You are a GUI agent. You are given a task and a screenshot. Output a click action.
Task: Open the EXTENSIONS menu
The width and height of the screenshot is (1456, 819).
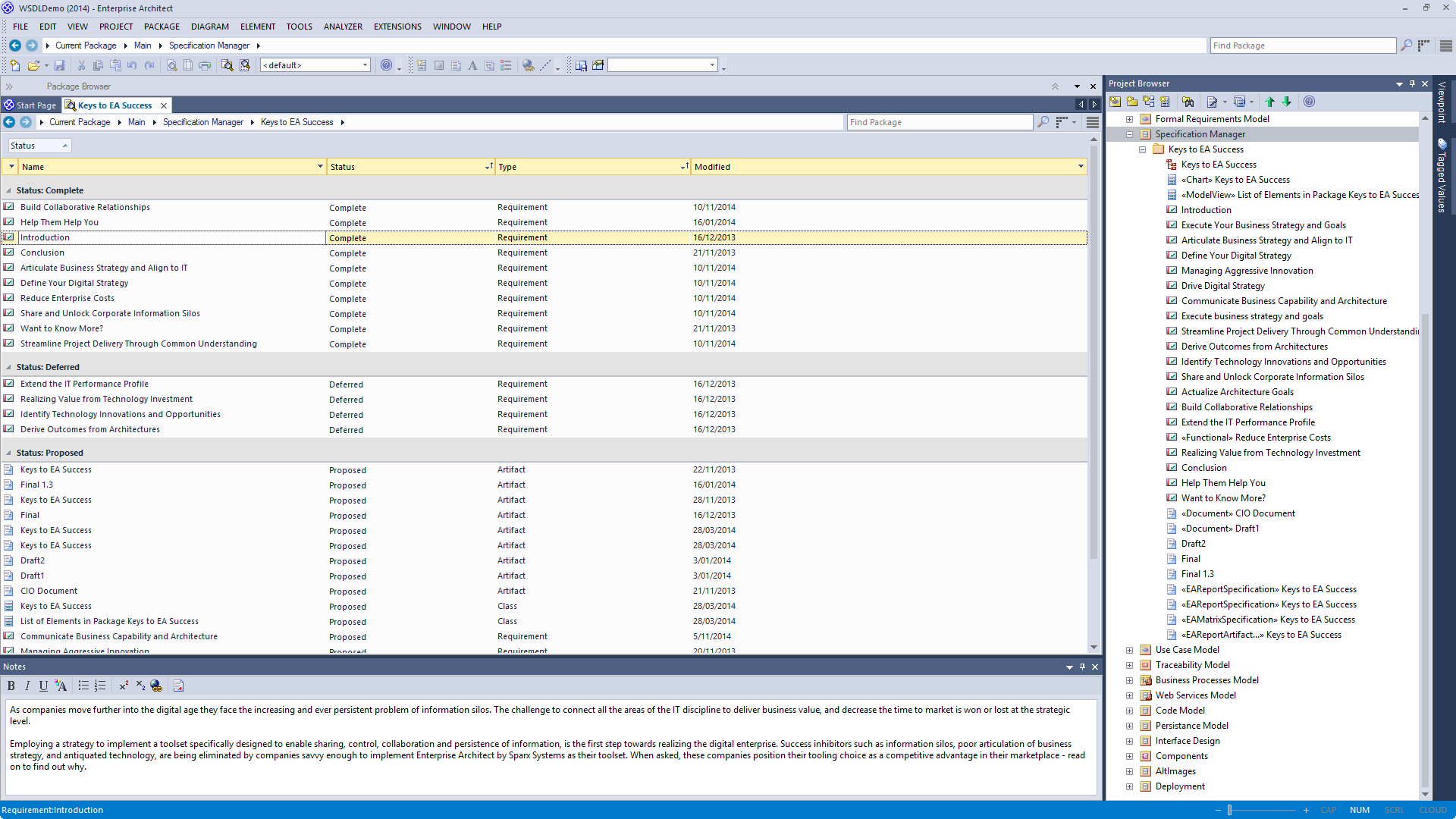[397, 27]
